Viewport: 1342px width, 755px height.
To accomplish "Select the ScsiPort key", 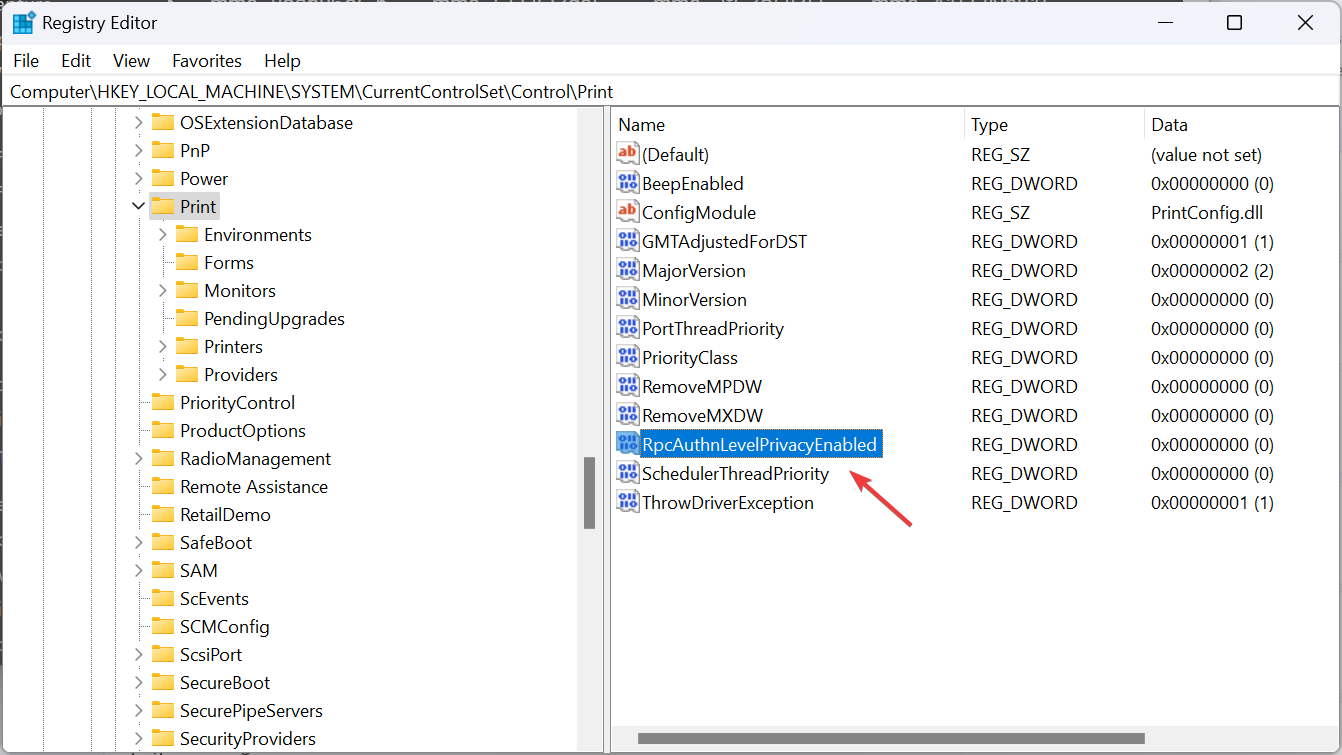I will (211, 654).
